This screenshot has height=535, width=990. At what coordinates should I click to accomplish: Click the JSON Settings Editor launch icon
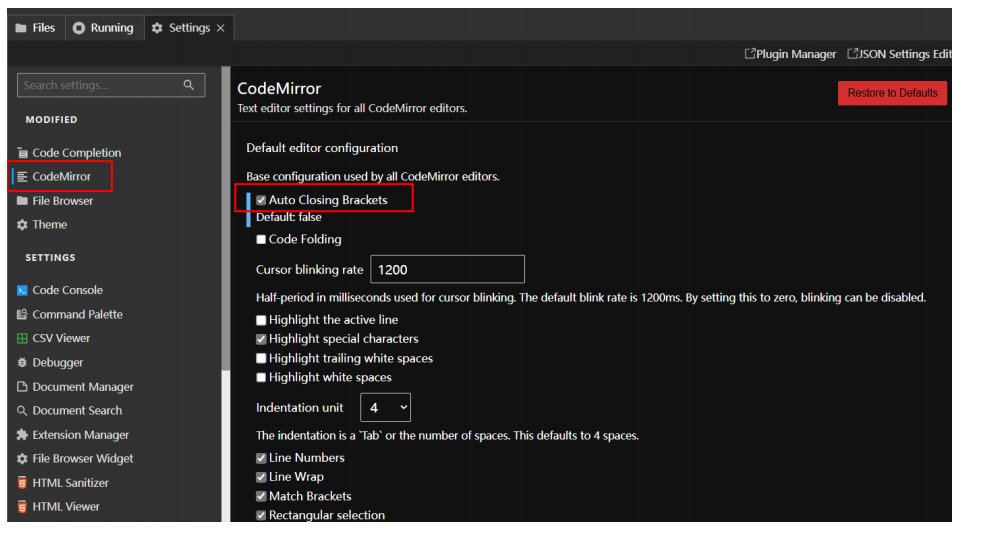tap(852, 54)
